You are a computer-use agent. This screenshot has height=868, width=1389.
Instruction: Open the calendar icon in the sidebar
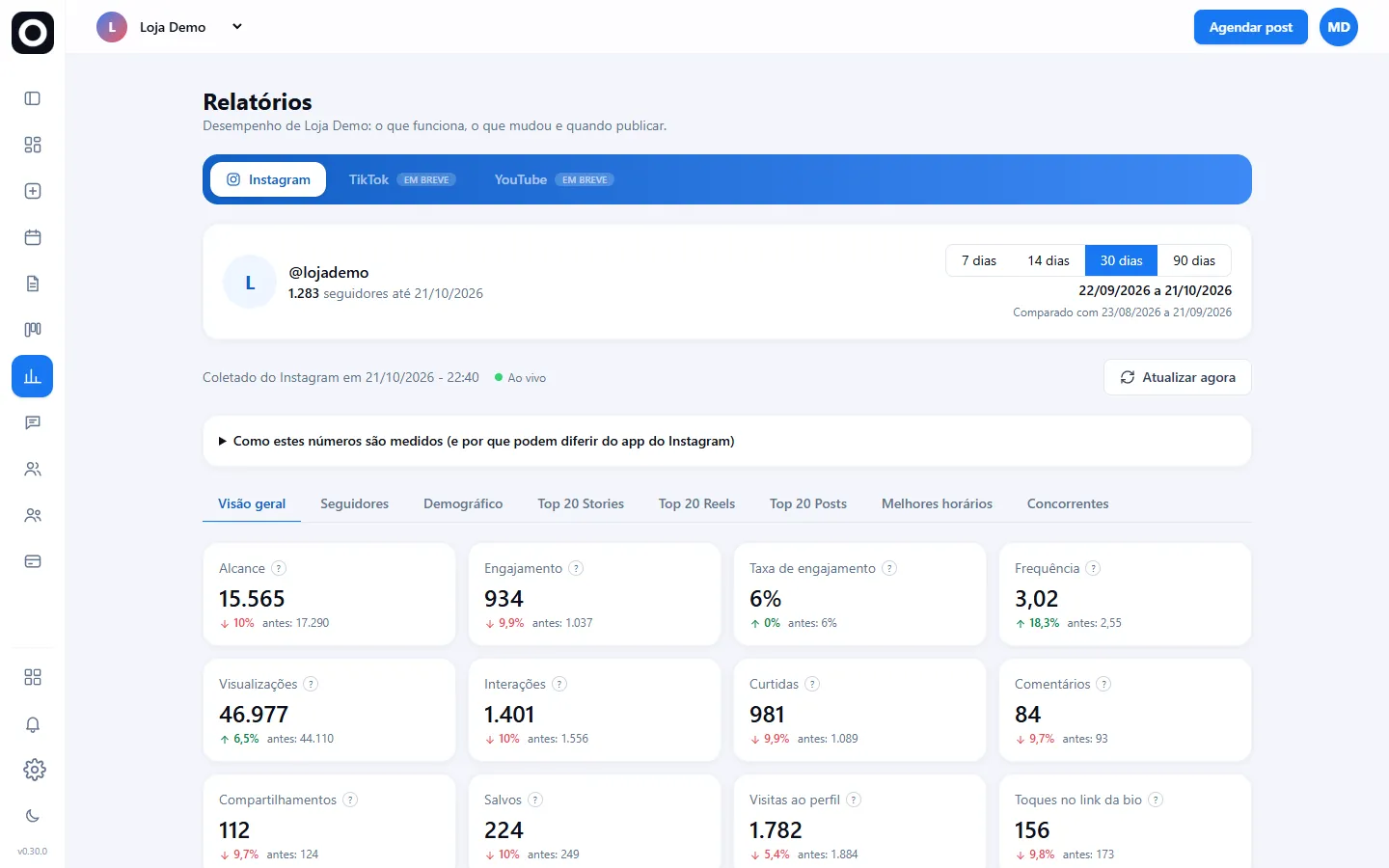coord(33,237)
